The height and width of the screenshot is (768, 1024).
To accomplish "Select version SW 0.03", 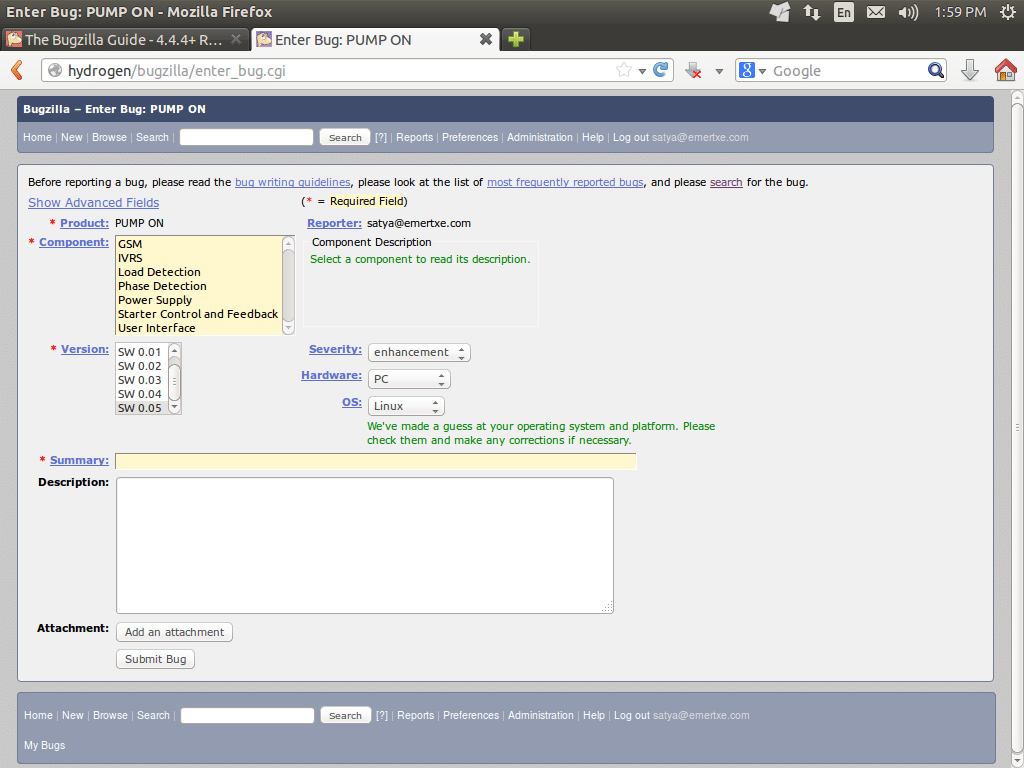I will coord(142,380).
